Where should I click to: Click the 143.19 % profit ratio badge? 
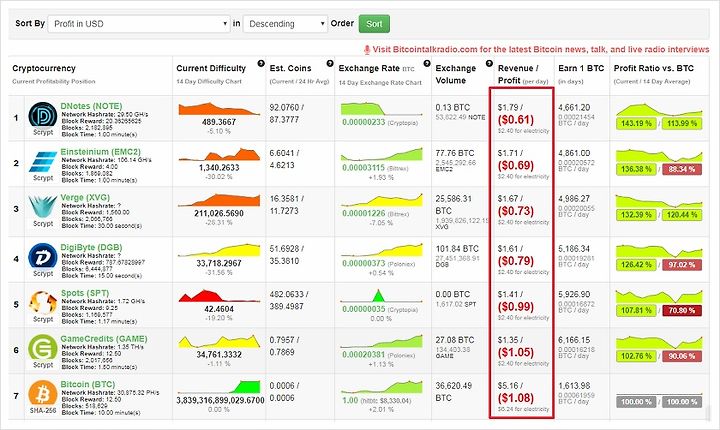(636, 123)
